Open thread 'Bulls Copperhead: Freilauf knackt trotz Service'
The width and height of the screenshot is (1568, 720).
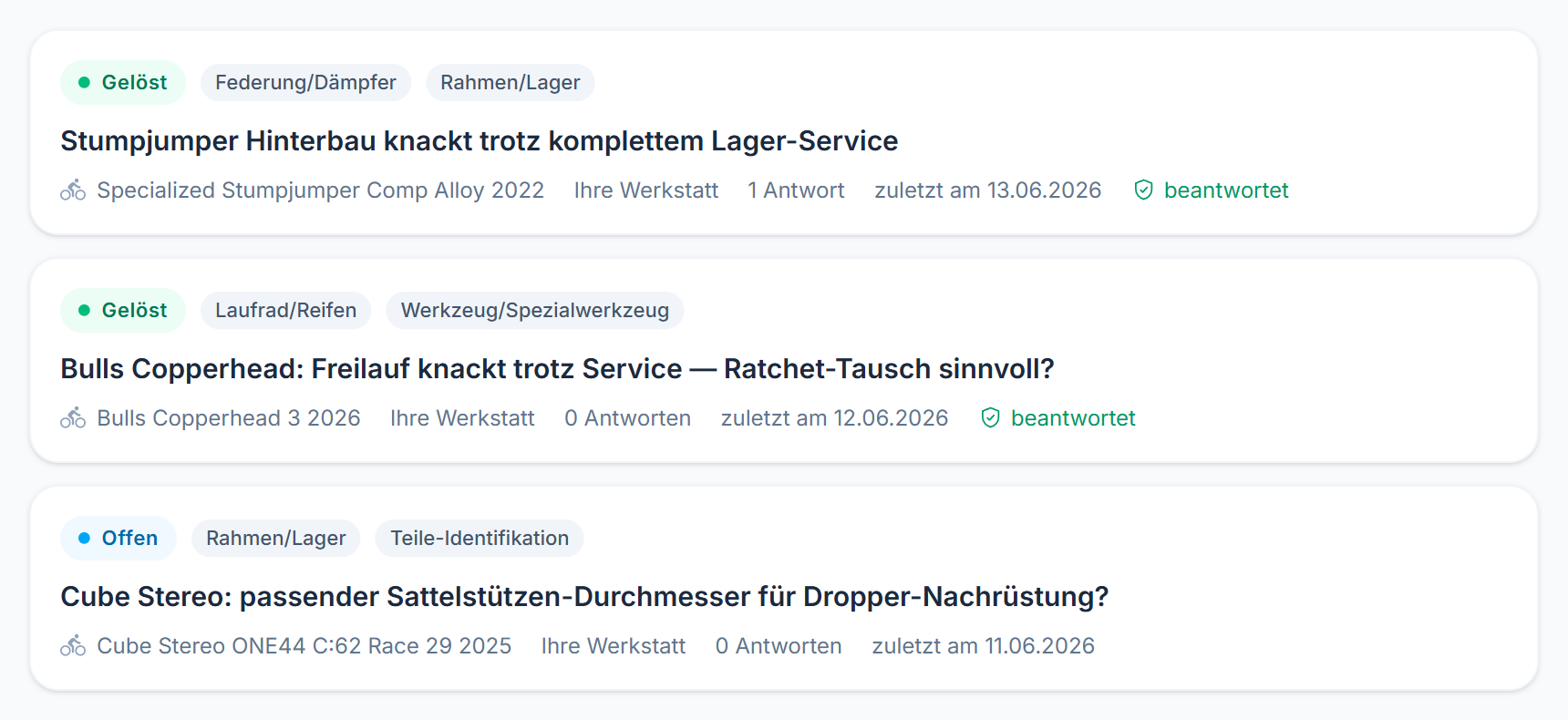557,369
